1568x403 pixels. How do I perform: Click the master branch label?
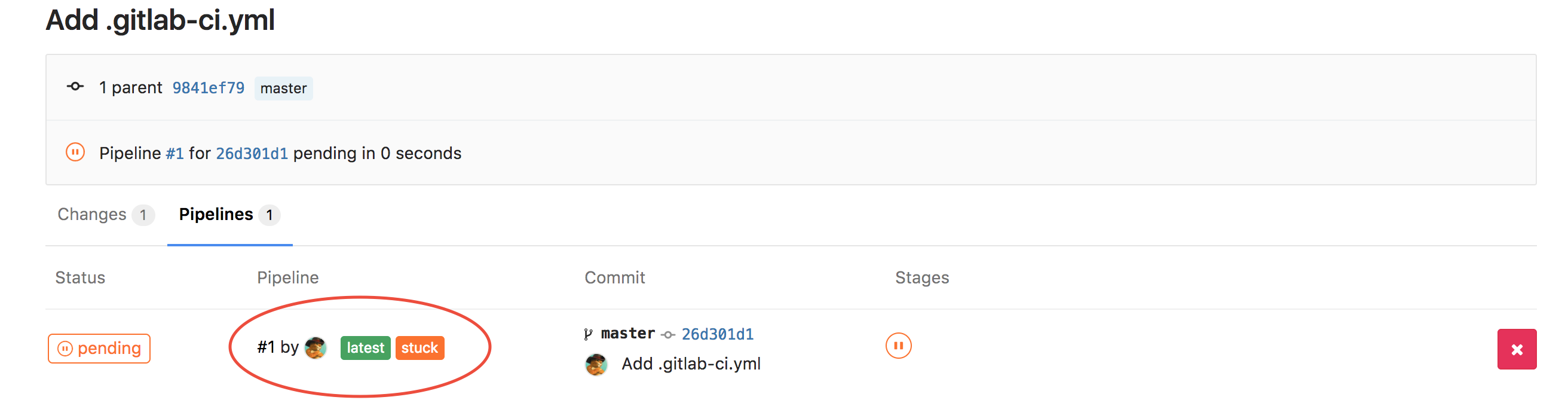284,88
